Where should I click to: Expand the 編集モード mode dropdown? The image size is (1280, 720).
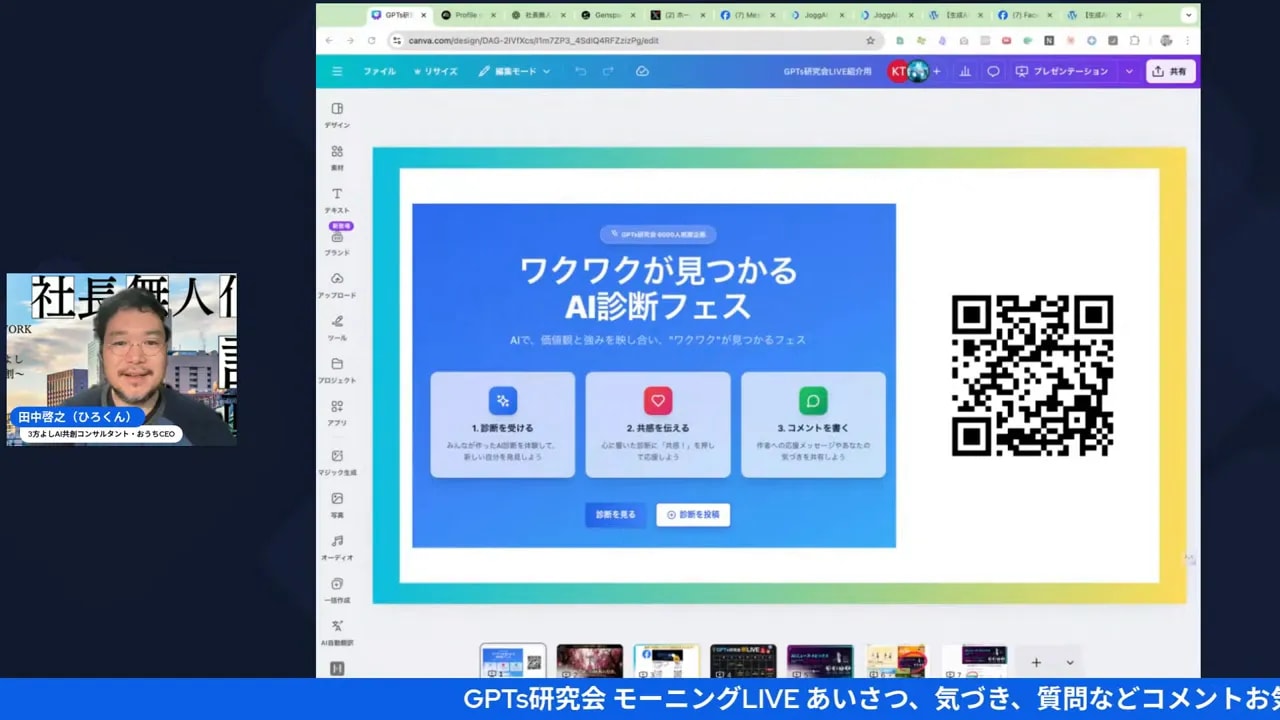513,71
